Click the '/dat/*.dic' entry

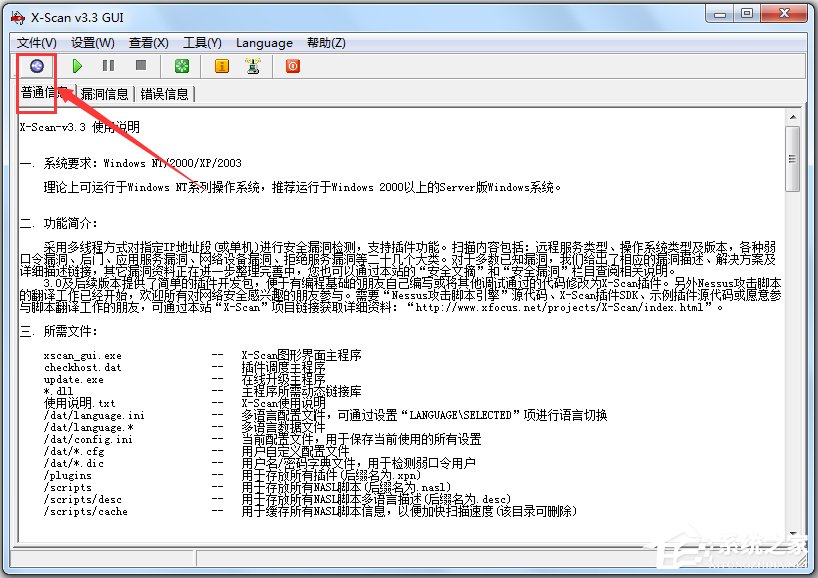[x=74, y=463]
